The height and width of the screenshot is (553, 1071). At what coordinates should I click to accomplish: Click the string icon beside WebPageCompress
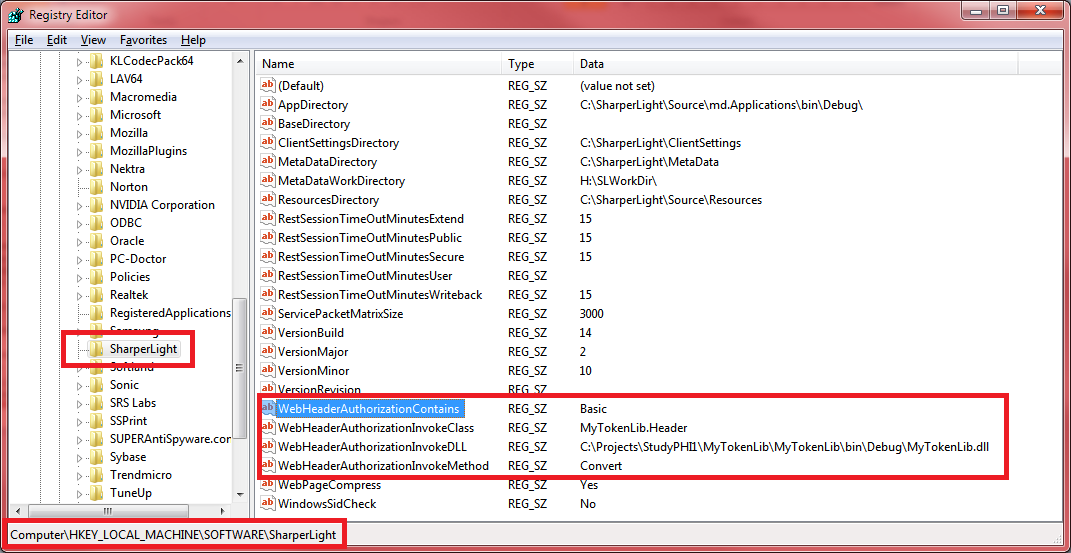pos(267,485)
